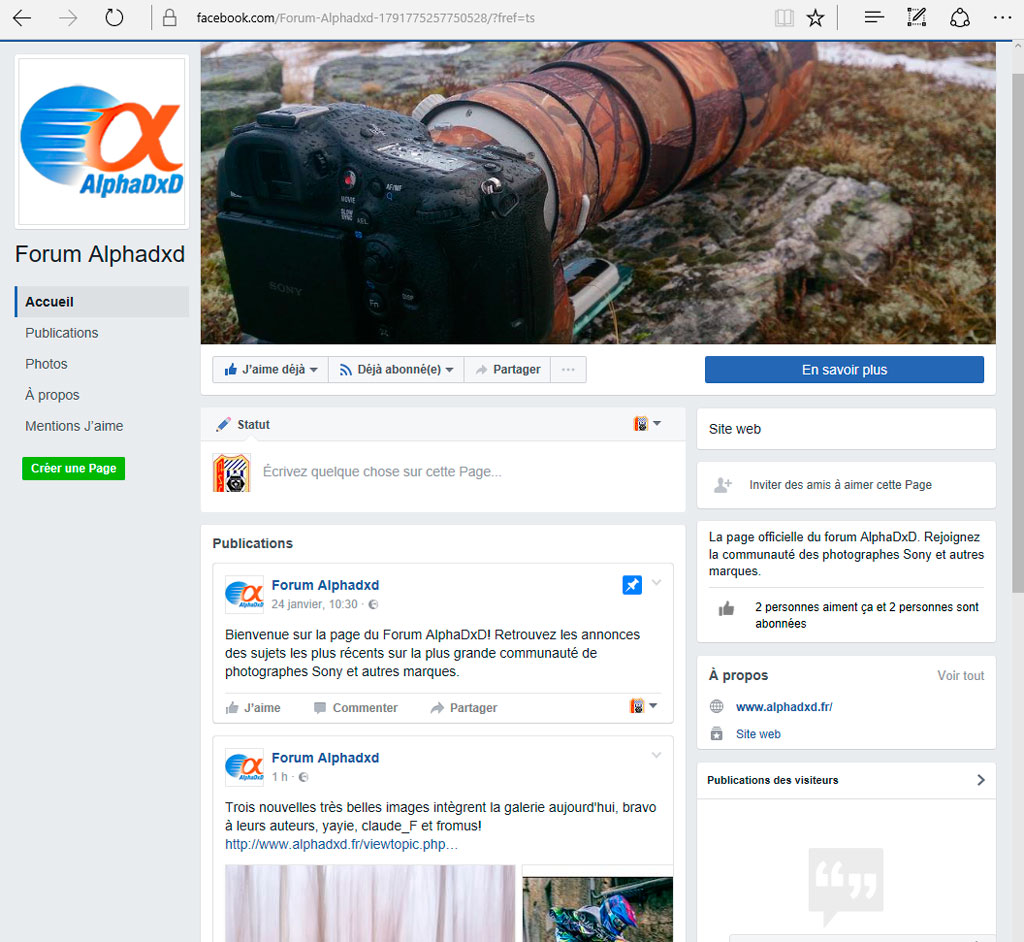Open the page more options ellipsis button
The width and height of the screenshot is (1024, 942).
click(x=568, y=370)
